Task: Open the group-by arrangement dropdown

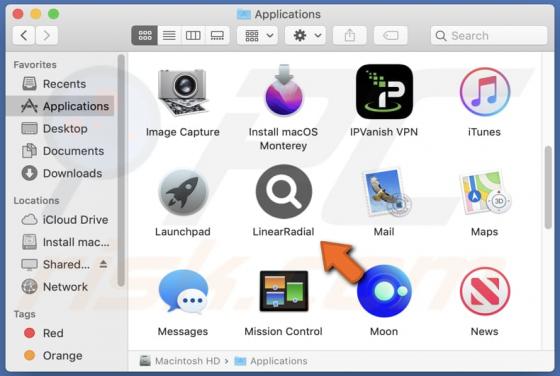Action: [x=258, y=35]
